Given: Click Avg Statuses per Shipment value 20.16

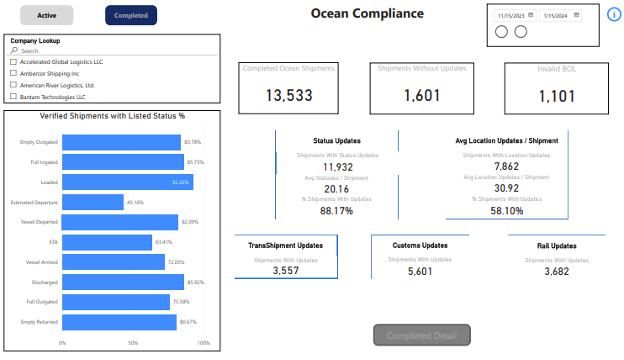Looking at the screenshot, I should pos(336,189).
